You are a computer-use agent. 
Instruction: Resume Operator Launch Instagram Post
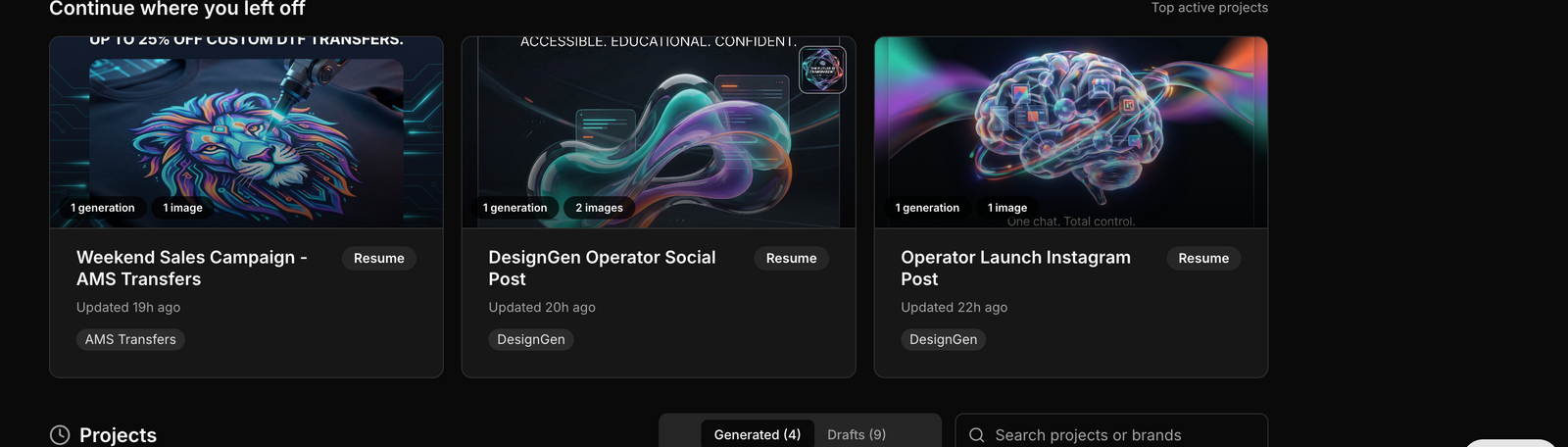coord(1202,259)
